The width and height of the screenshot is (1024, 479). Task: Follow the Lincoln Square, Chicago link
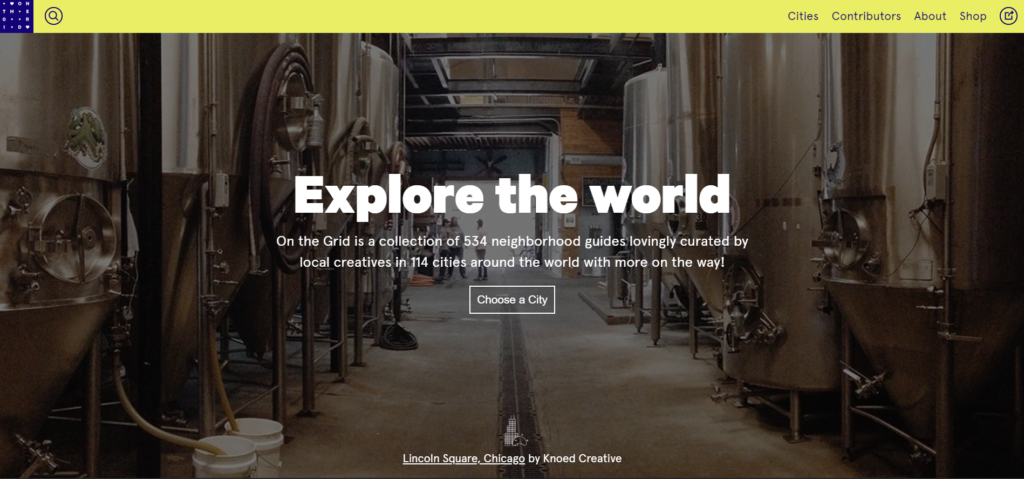click(x=464, y=459)
